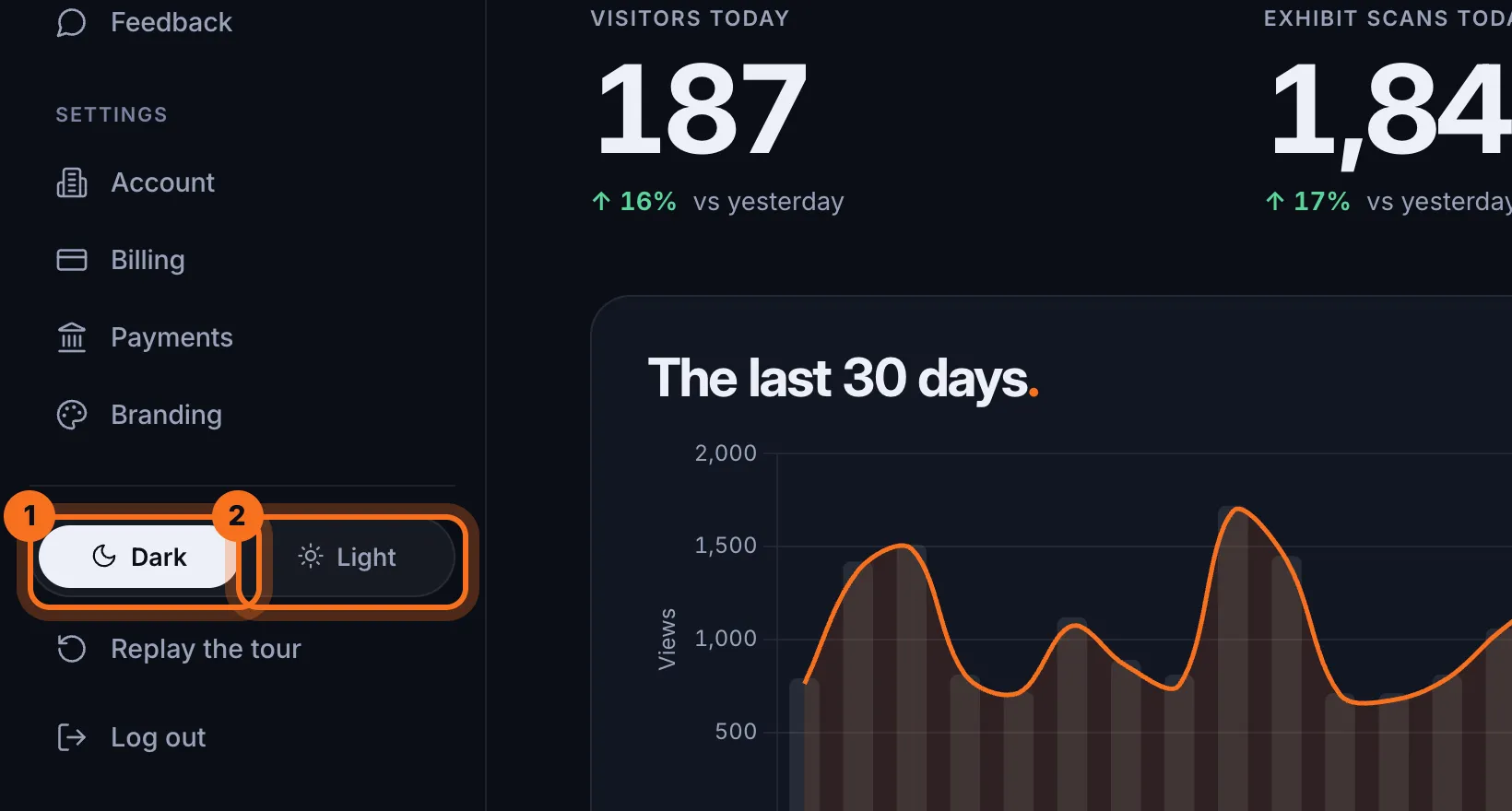Click the Account building icon
This screenshot has width=1512, height=811.
pos(72,182)
